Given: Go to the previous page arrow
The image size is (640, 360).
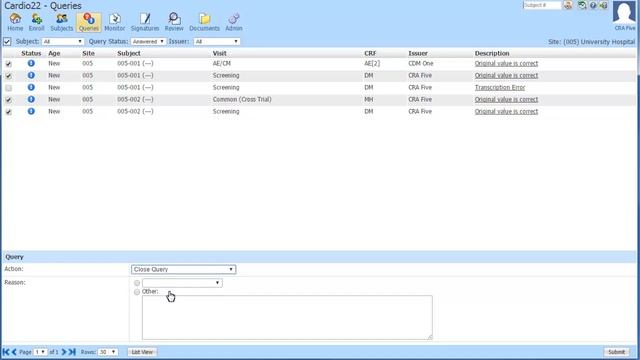Looking at the screenshot, I should click(x=14, y=352).
